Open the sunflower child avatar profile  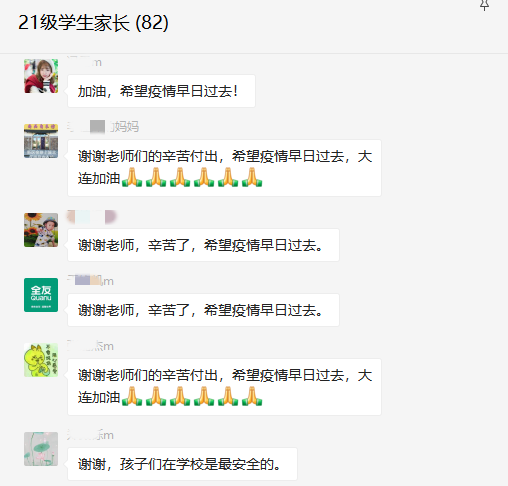click(x=41, y=230)
